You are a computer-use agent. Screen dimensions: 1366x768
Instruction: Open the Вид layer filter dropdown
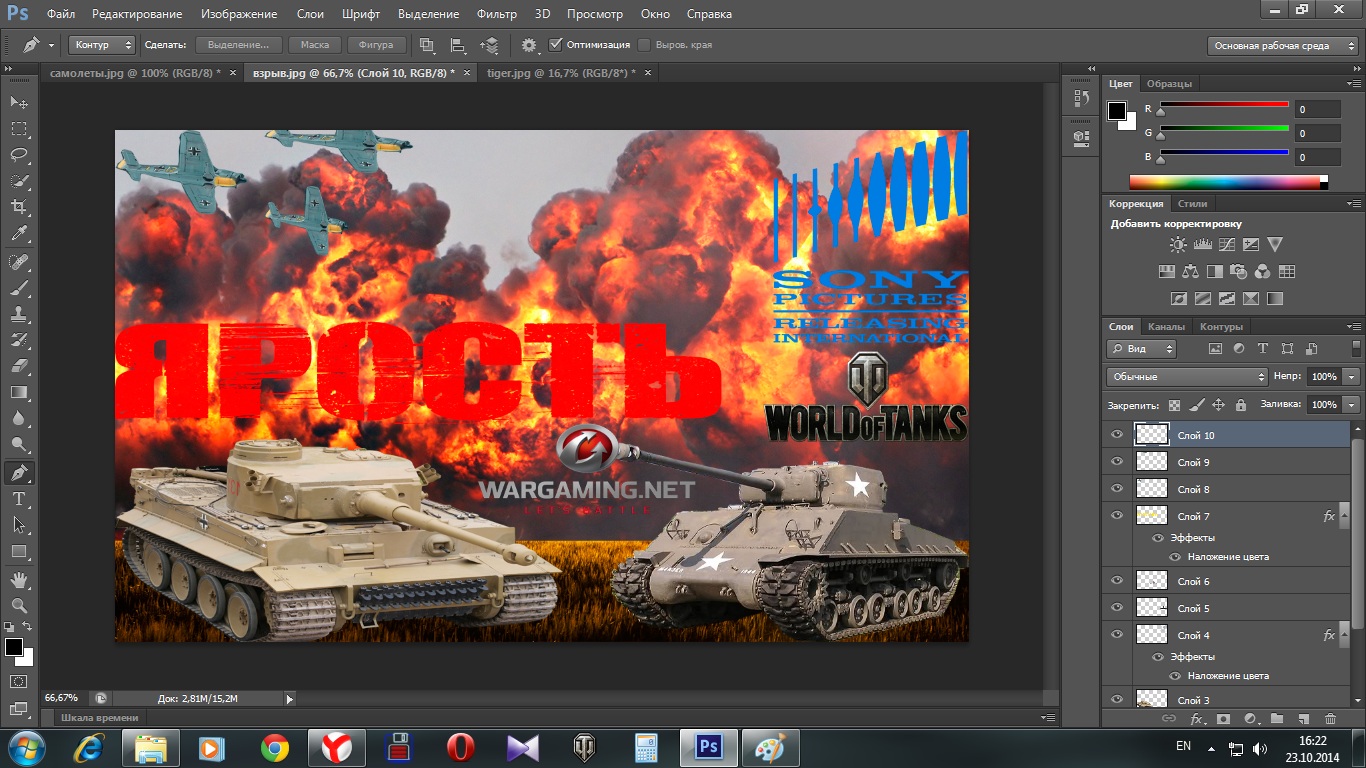click(1141, 349)
